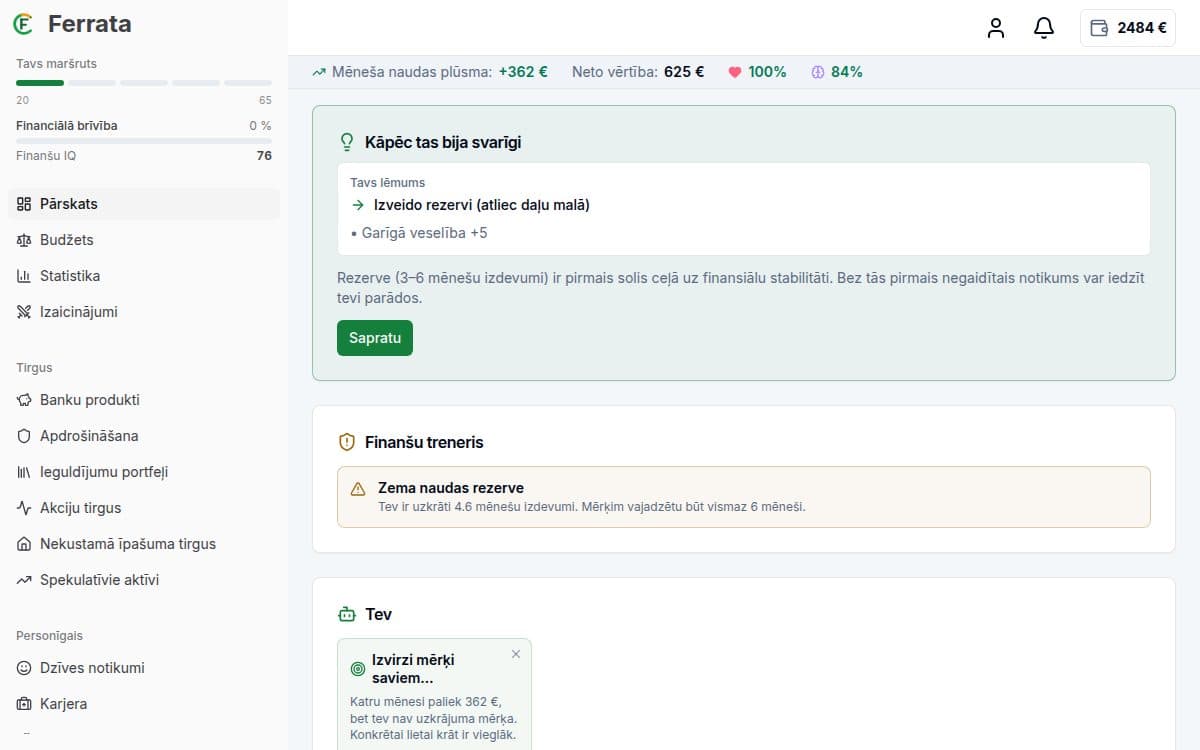Open Karjera briefcase item
The image size is (1200, 750).
click(x=144, y=704)
